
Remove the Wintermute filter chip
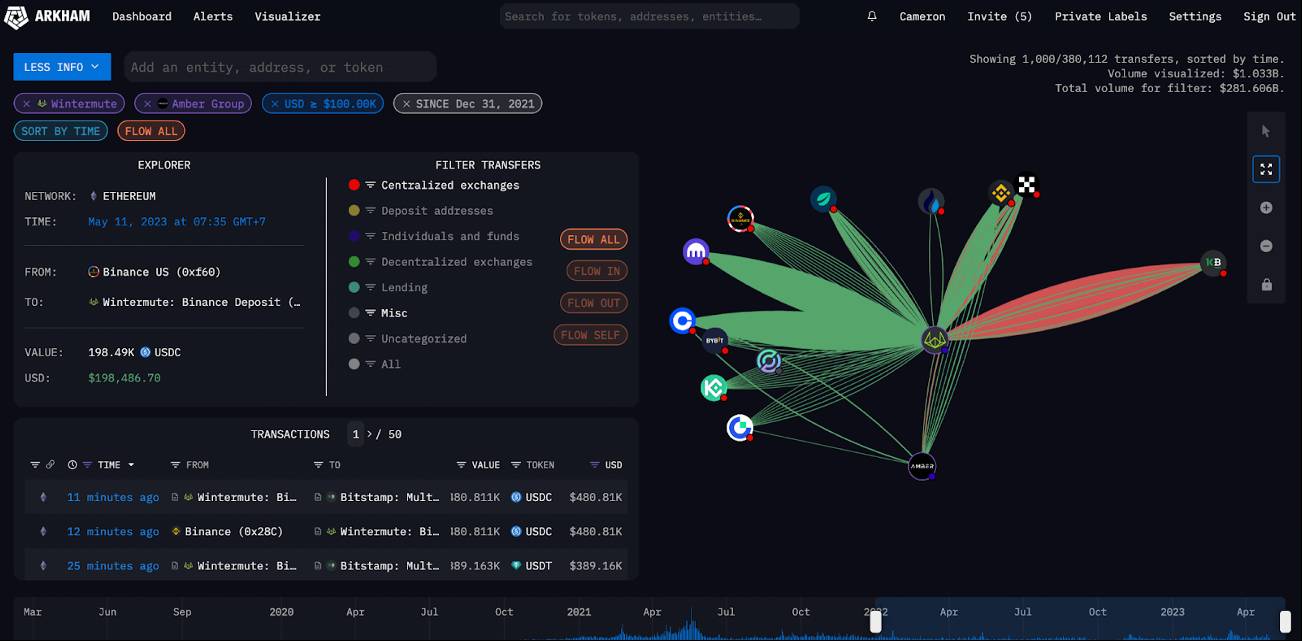[x=27, y=103]
